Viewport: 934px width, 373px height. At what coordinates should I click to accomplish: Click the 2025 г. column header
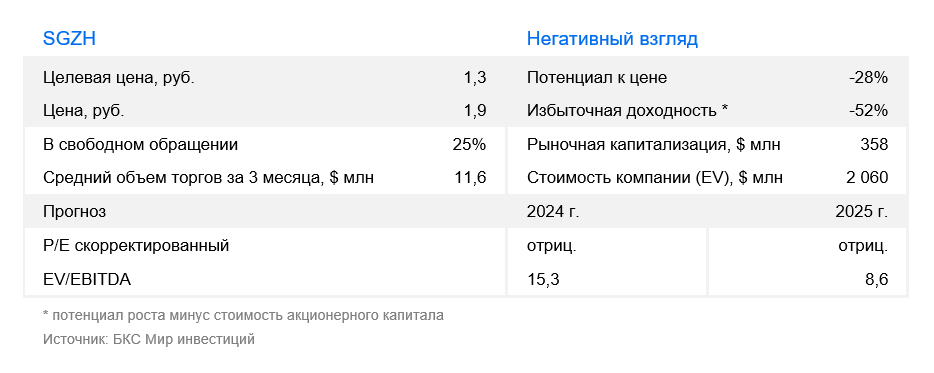(862, 212)
